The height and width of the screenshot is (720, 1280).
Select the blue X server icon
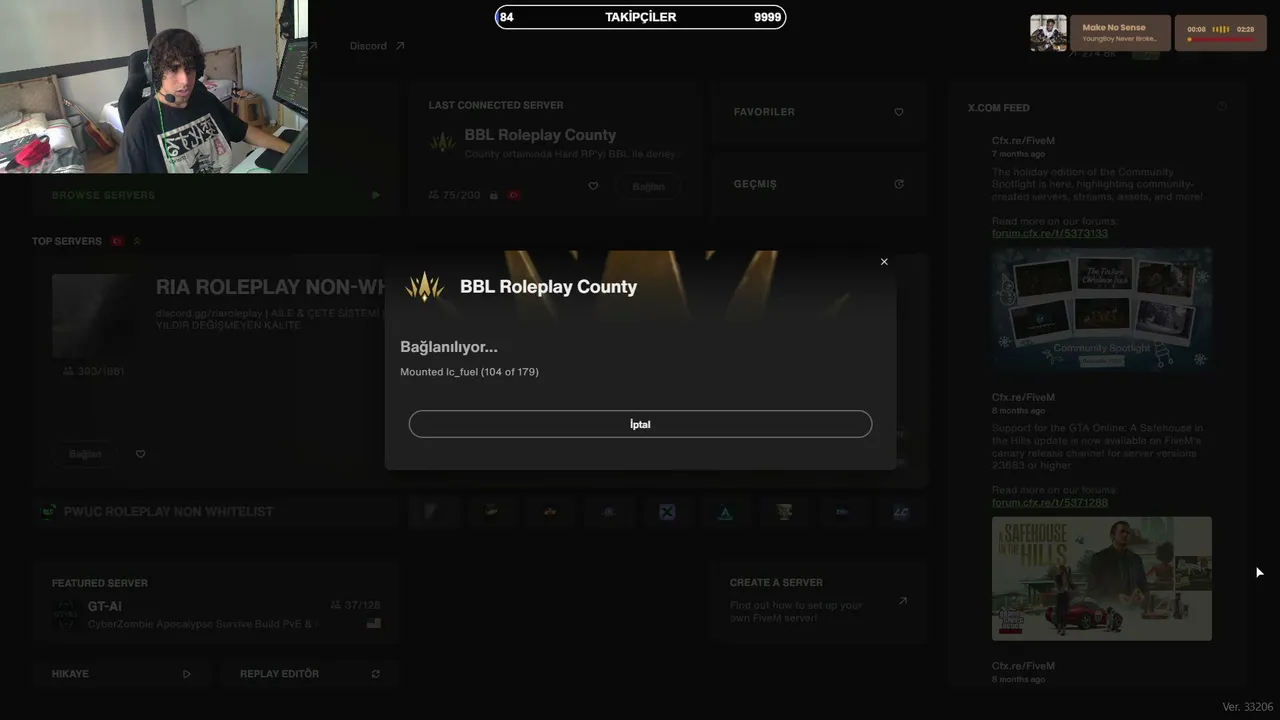[x=667, y=512]
